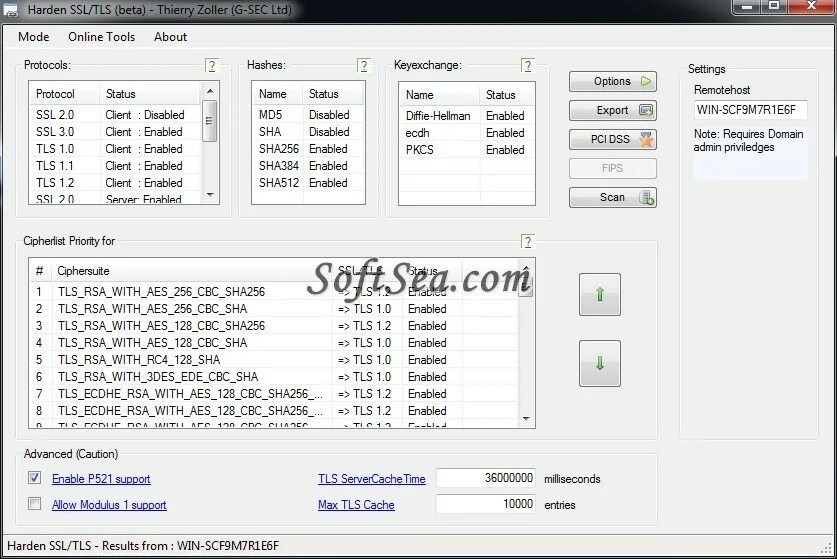Open the Enable P521 support link
Screen dimensions: 837x559
(x=101, y=479)
